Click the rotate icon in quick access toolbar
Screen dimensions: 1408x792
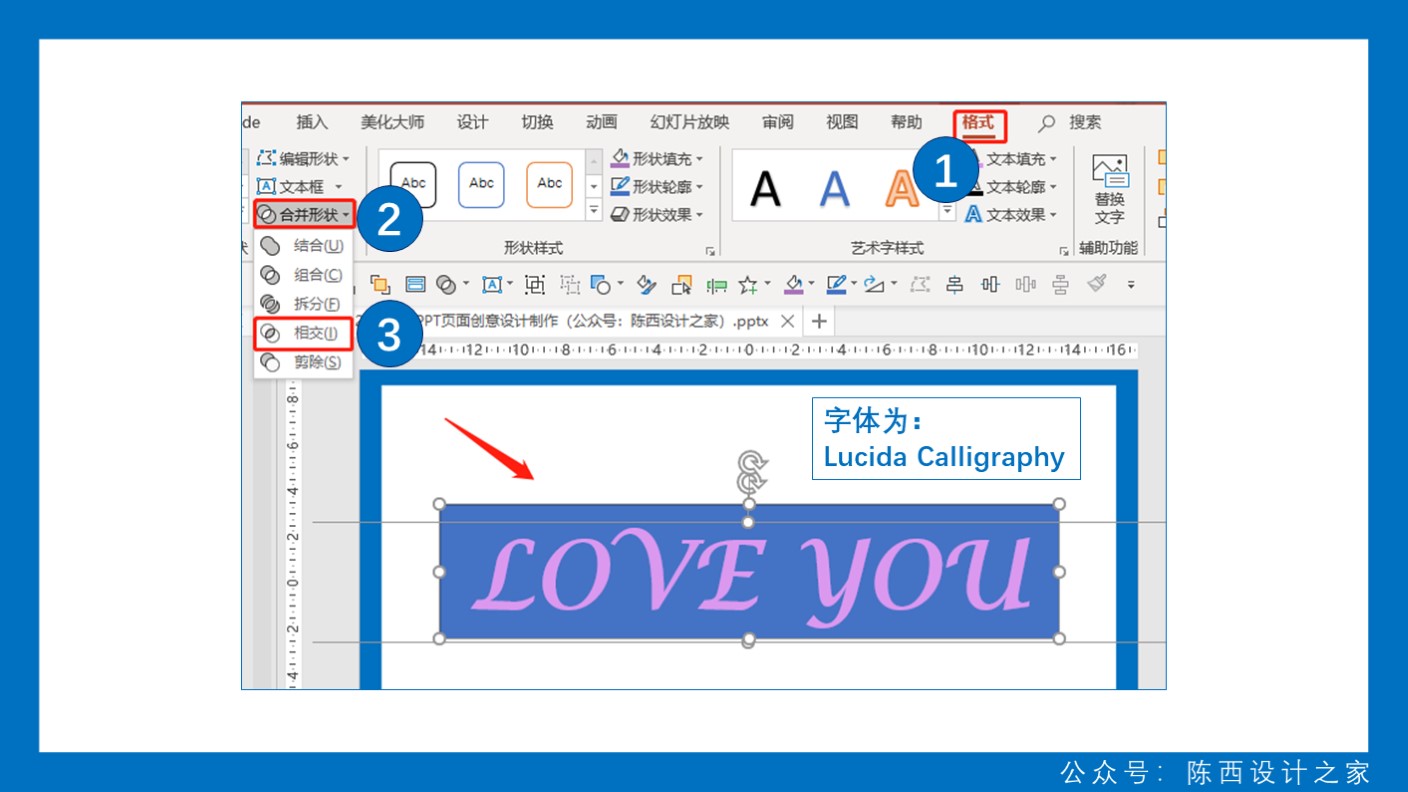pyautogui.click(x=874, y=285)
